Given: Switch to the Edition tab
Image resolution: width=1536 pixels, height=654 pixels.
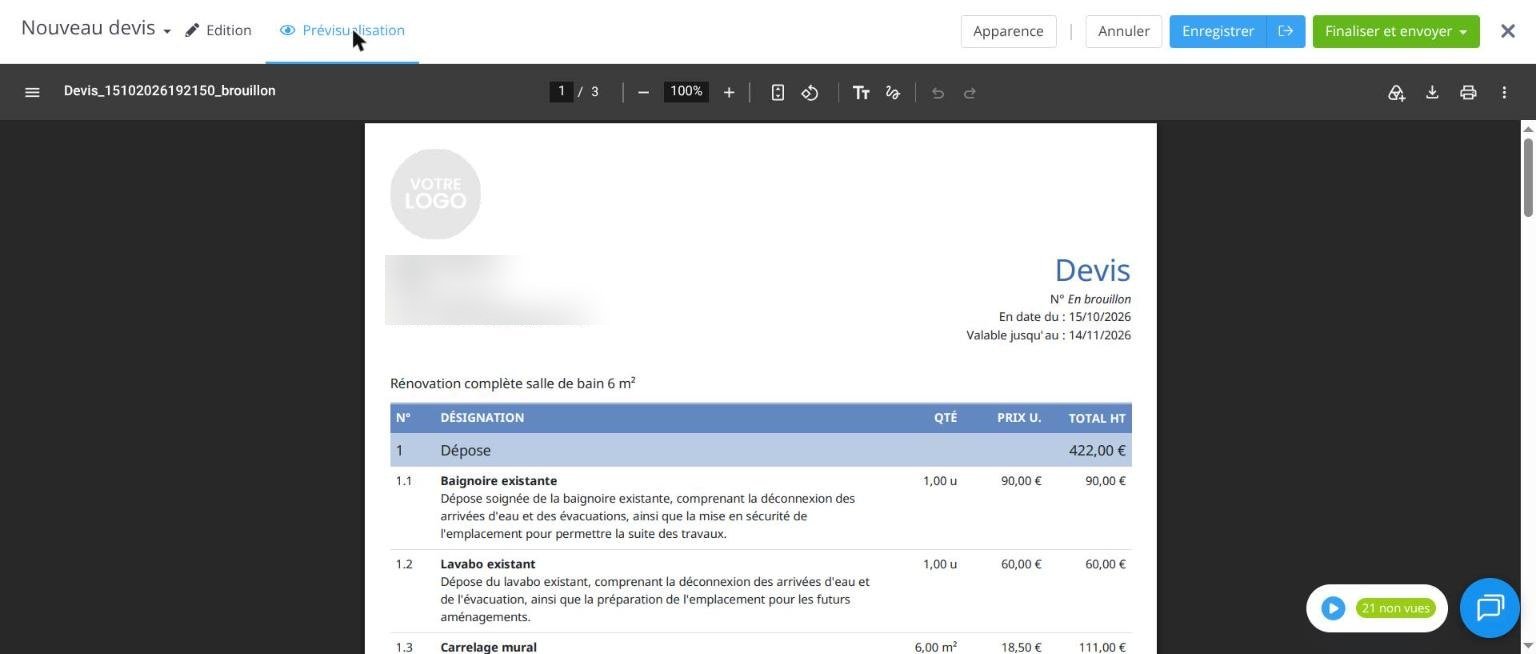Looking at the screenshot, I should [218, 30].
